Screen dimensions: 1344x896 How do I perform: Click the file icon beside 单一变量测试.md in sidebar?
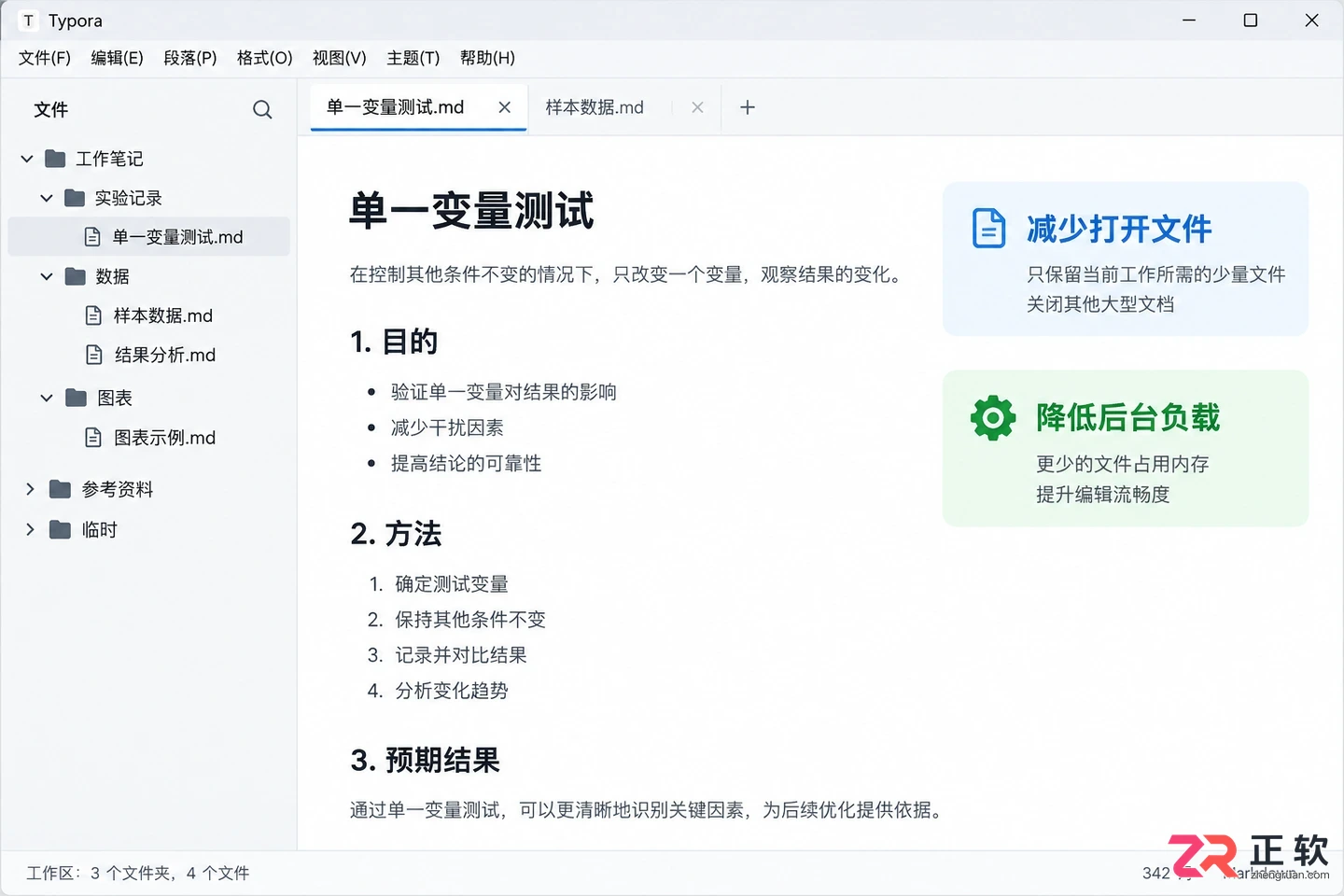click(x=92, y=237)
